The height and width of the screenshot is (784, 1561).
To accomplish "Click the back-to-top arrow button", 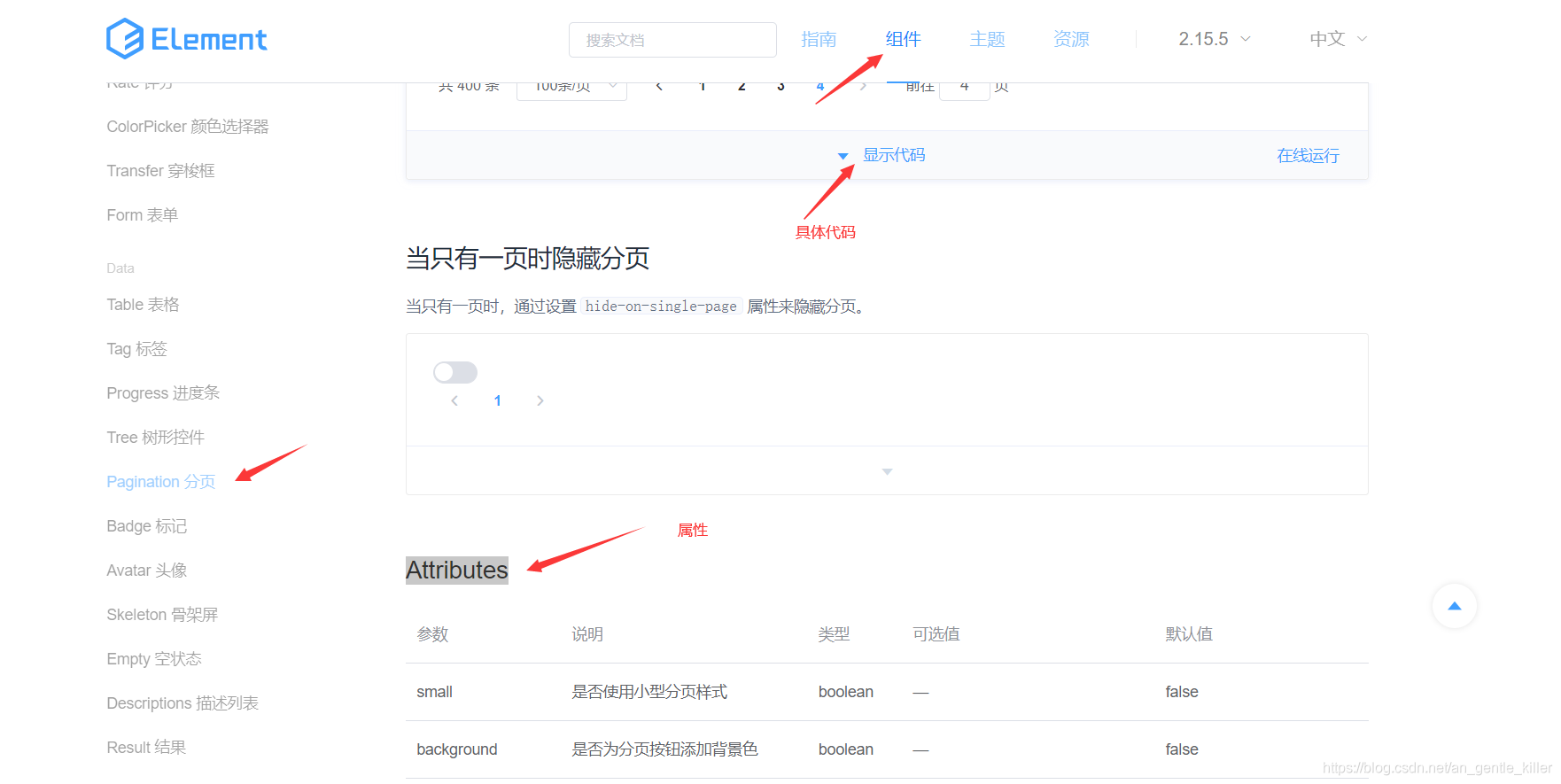I will coord(1454,606).
